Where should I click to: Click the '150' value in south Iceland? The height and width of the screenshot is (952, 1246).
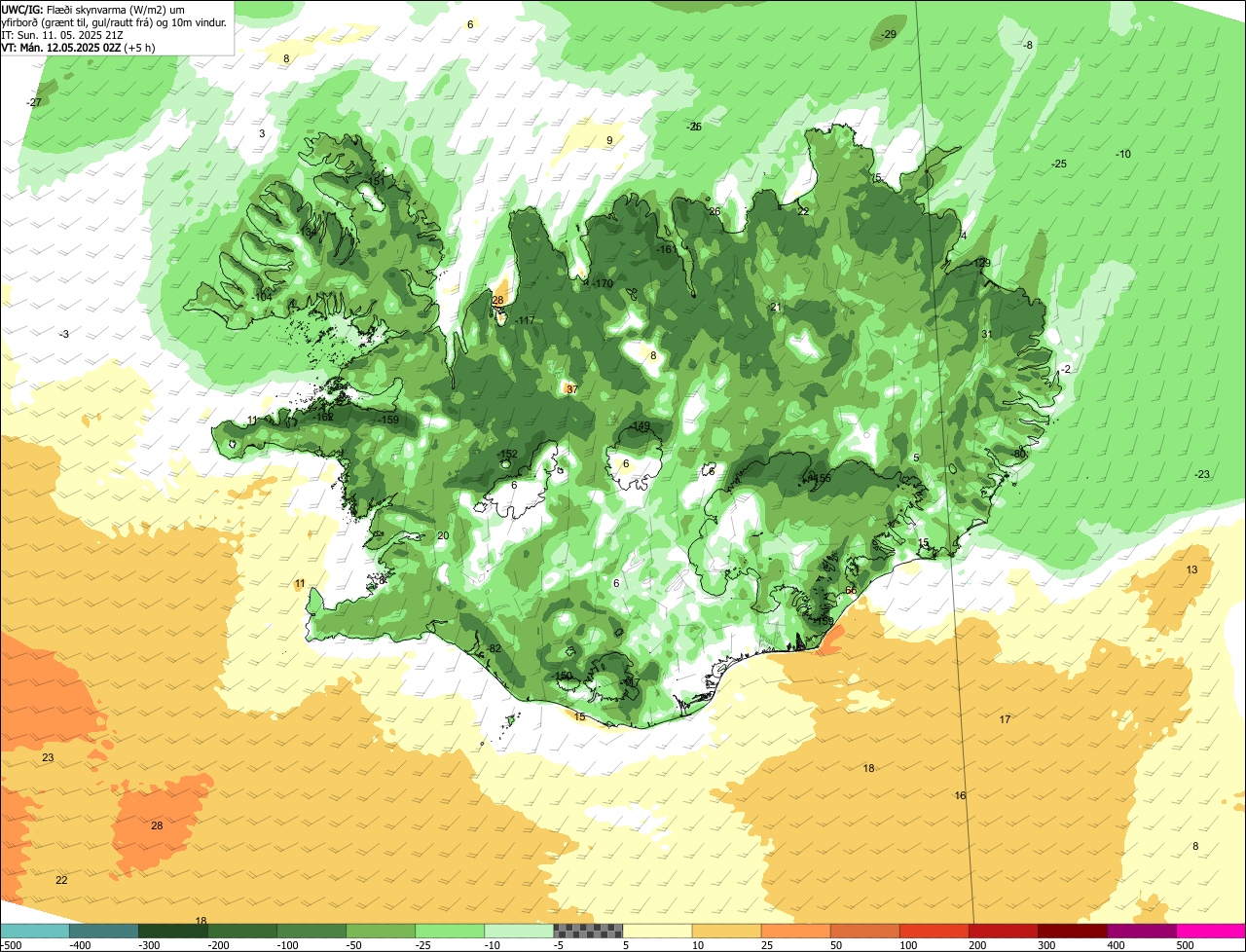(564, 676)
